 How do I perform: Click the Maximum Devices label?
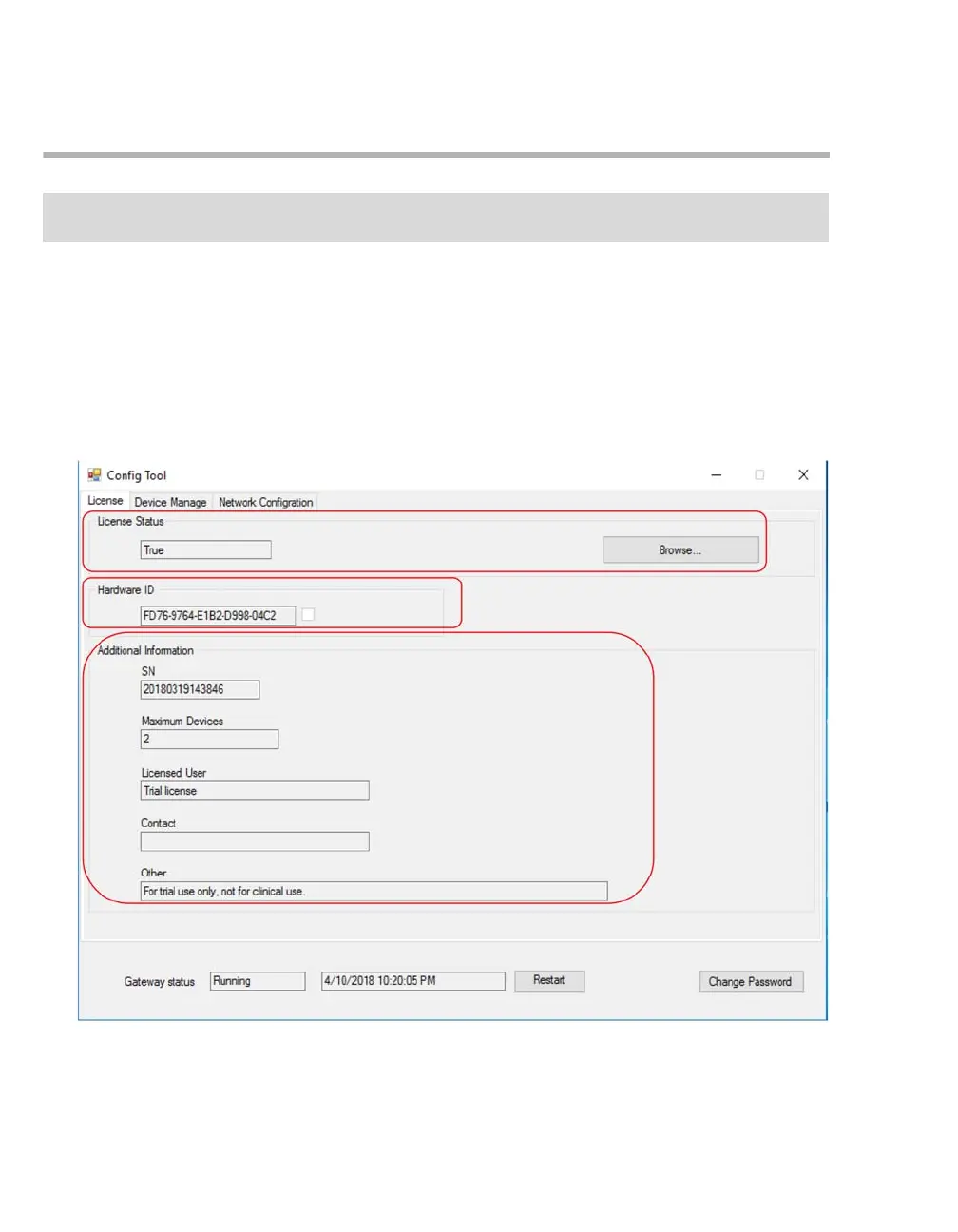pyautogui.click(x=182, y=722)
